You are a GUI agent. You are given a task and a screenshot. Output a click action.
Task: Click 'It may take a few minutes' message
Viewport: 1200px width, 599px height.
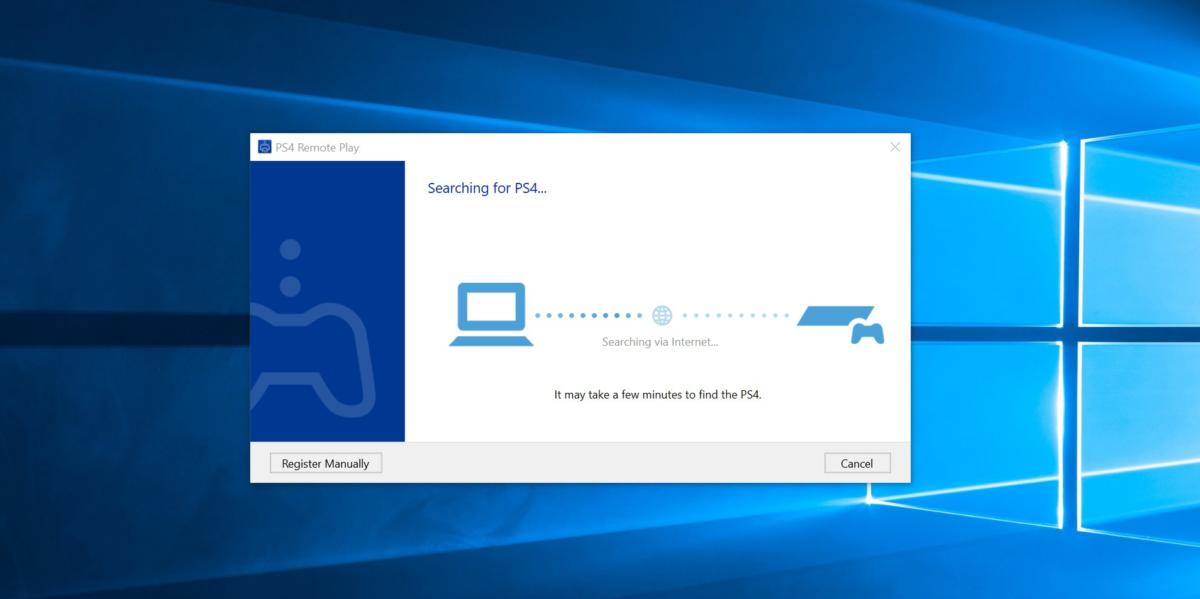[658, 394]
